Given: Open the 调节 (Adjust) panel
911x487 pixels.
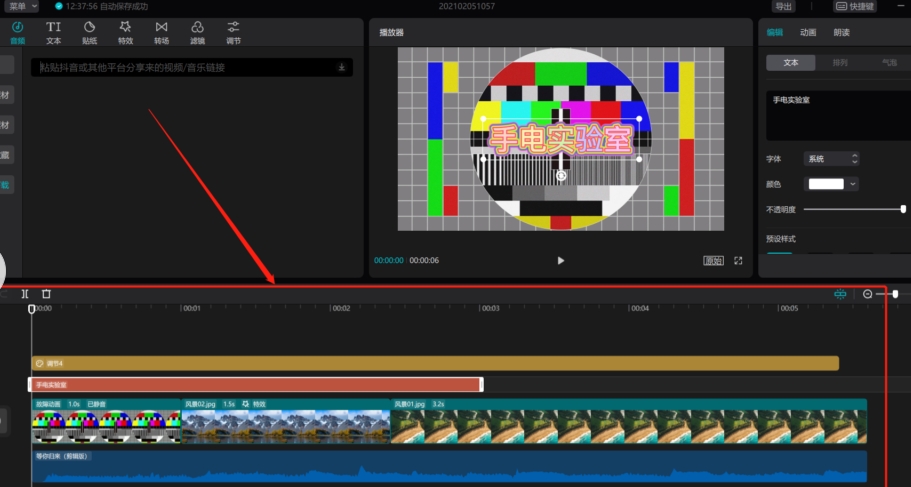Looking at the screenshot, I should coord(233,32).
